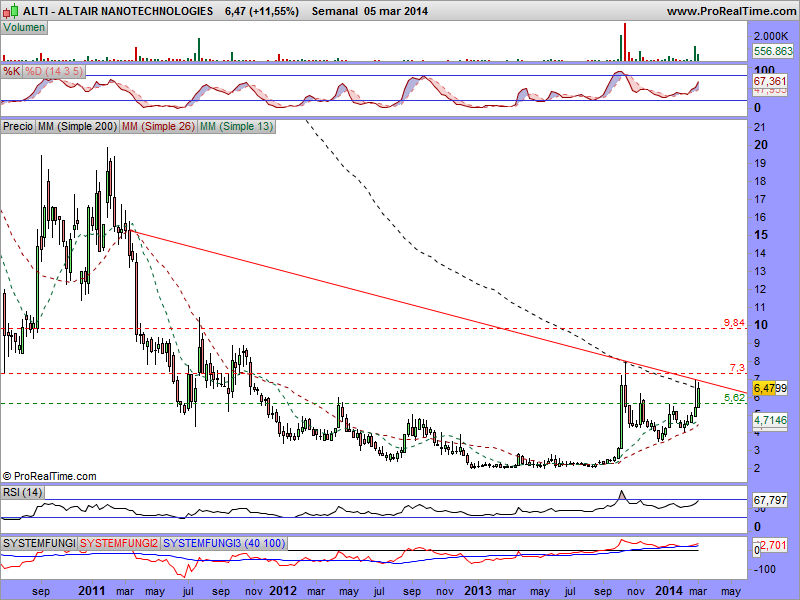This screenshot has height=600, width=800.
Task: Click the 6,47 (+11,55%) price change text
Action: (262, 11)
